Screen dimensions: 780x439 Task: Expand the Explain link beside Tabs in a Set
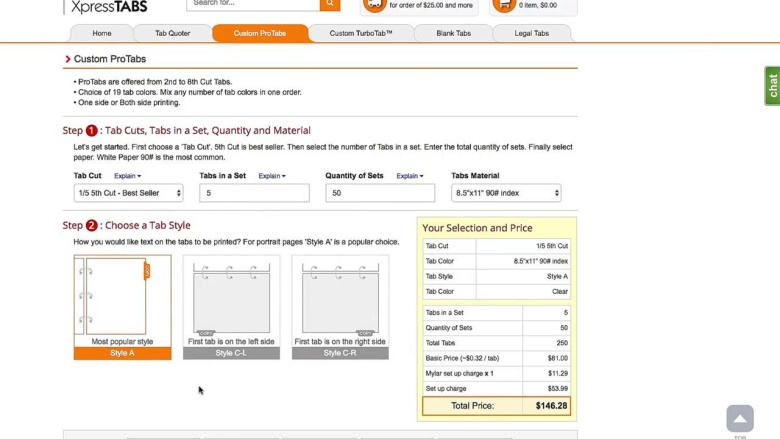(272, 176)
